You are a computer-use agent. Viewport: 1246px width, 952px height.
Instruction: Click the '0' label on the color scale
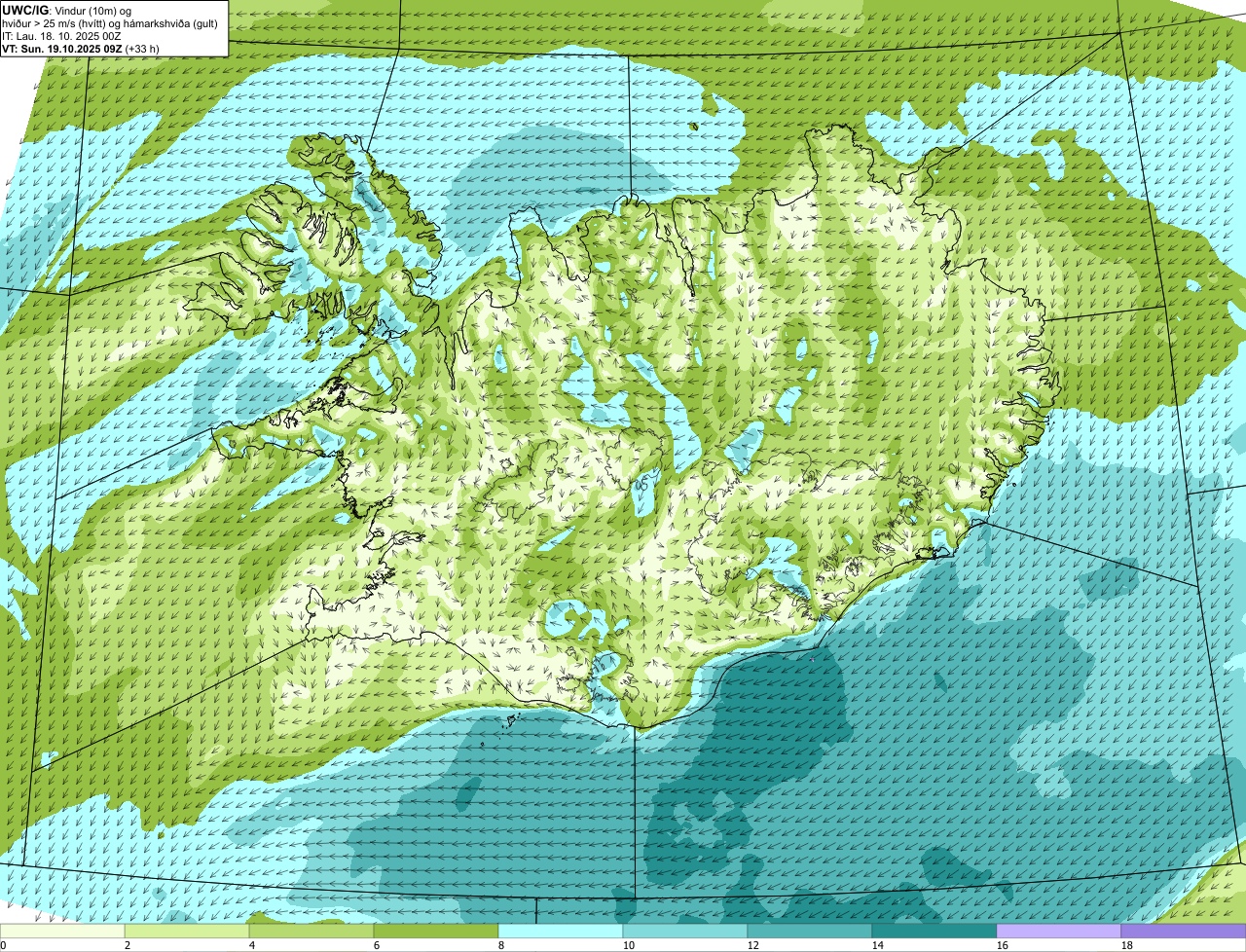(3, 945)
